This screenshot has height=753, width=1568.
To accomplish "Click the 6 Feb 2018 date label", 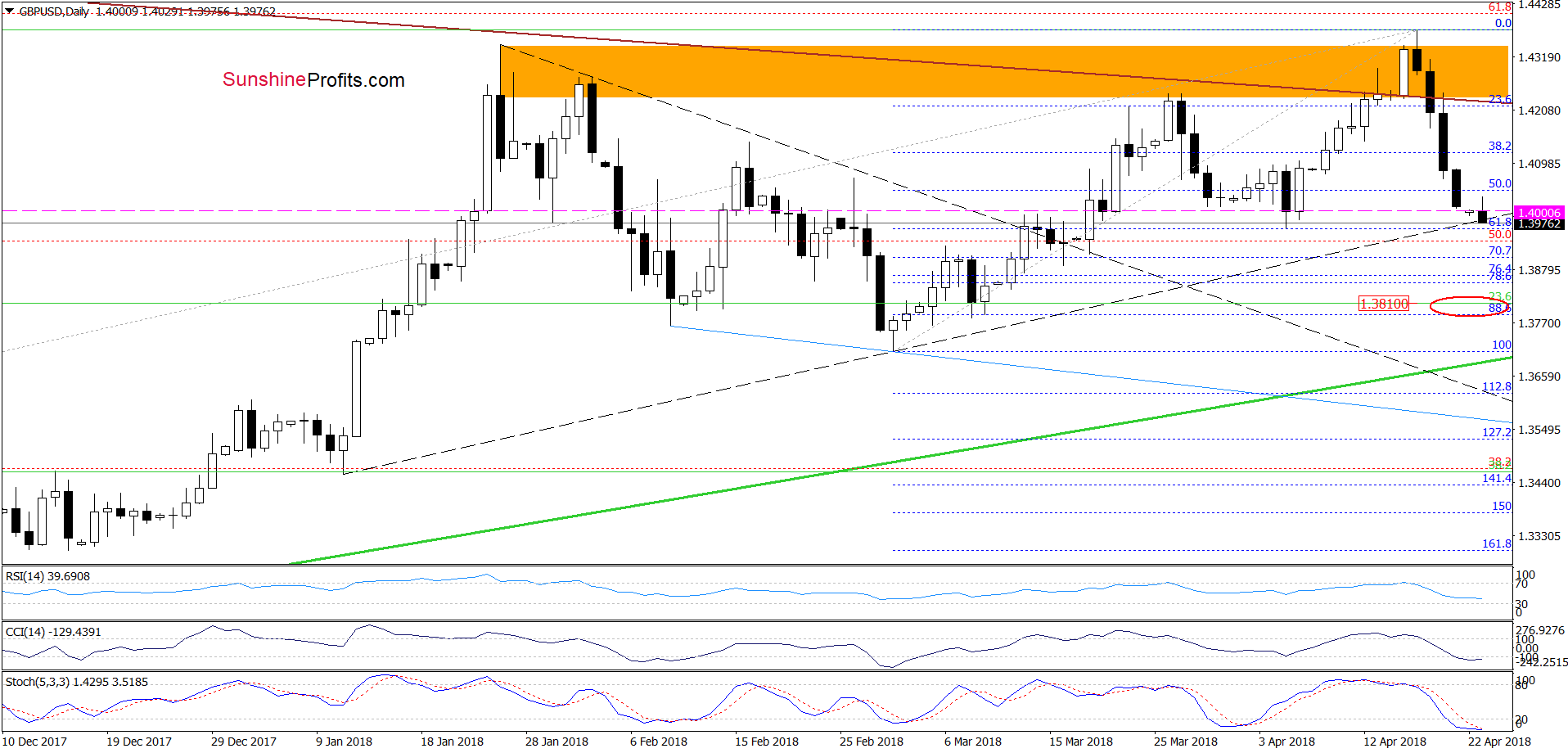I will [x=659, y=742].
